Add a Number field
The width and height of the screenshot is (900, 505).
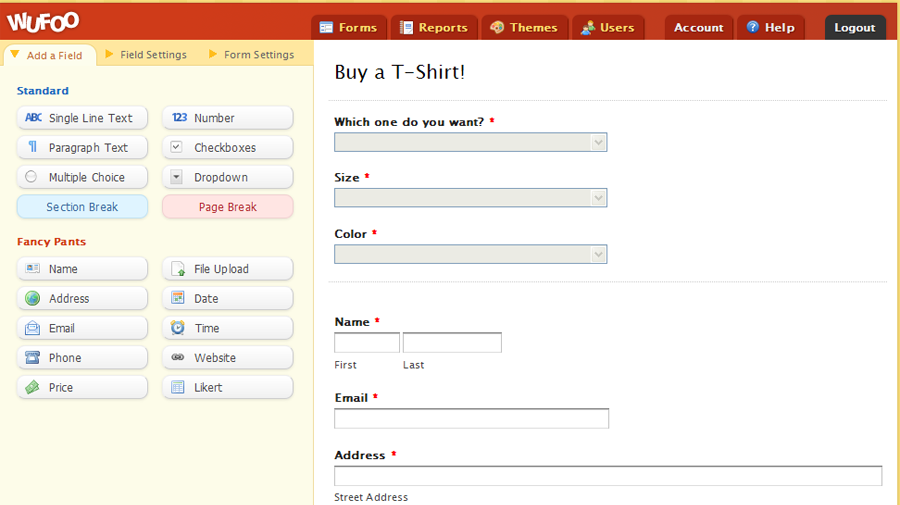(x=228, y=118)
